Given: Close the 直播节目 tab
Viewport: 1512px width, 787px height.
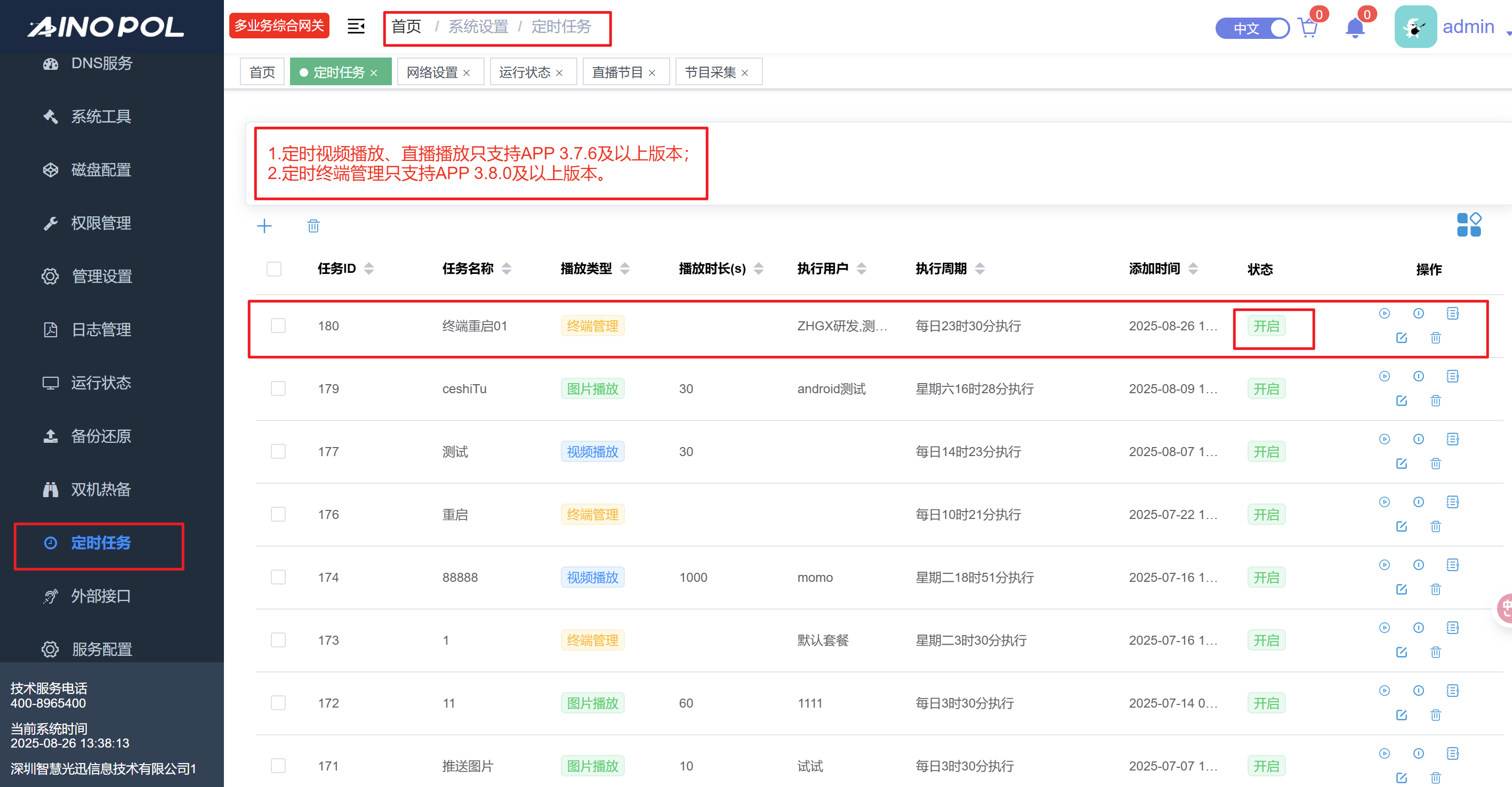Looking at the screenshot, I should pyautogui.click(x=652, y=72).
